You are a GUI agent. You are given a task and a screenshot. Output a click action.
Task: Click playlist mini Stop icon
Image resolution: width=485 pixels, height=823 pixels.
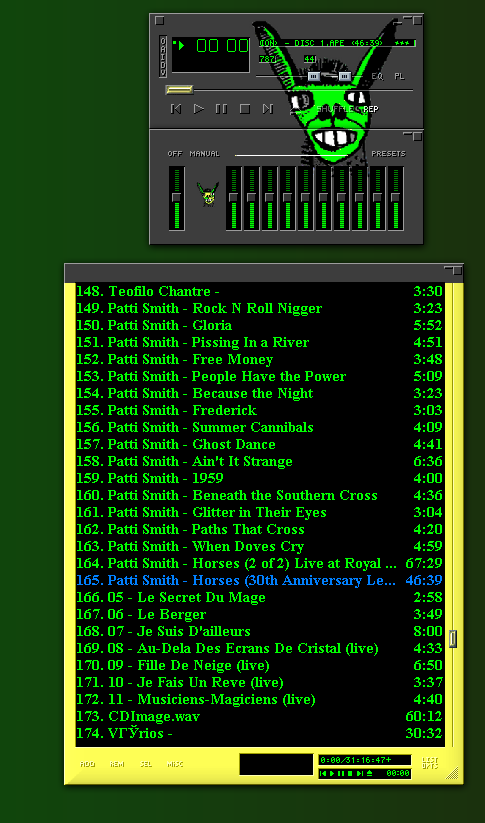coord(350,774)
